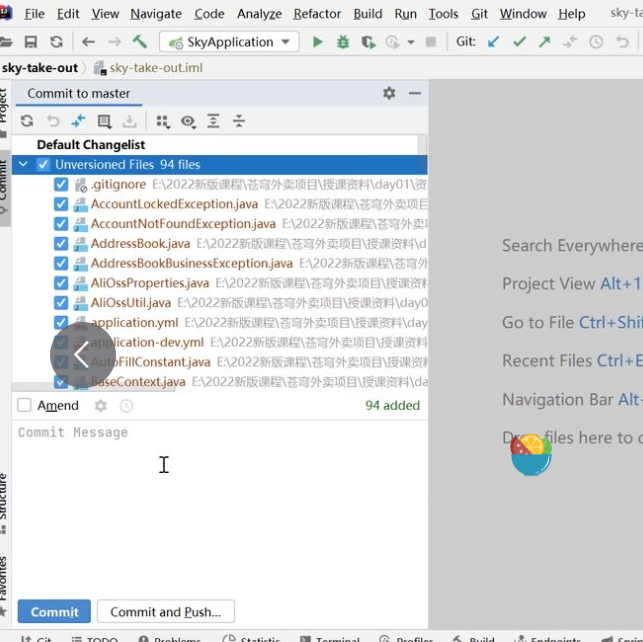Expand All in the changes tree
Screen dimensions: 643x642
[213, 121]
